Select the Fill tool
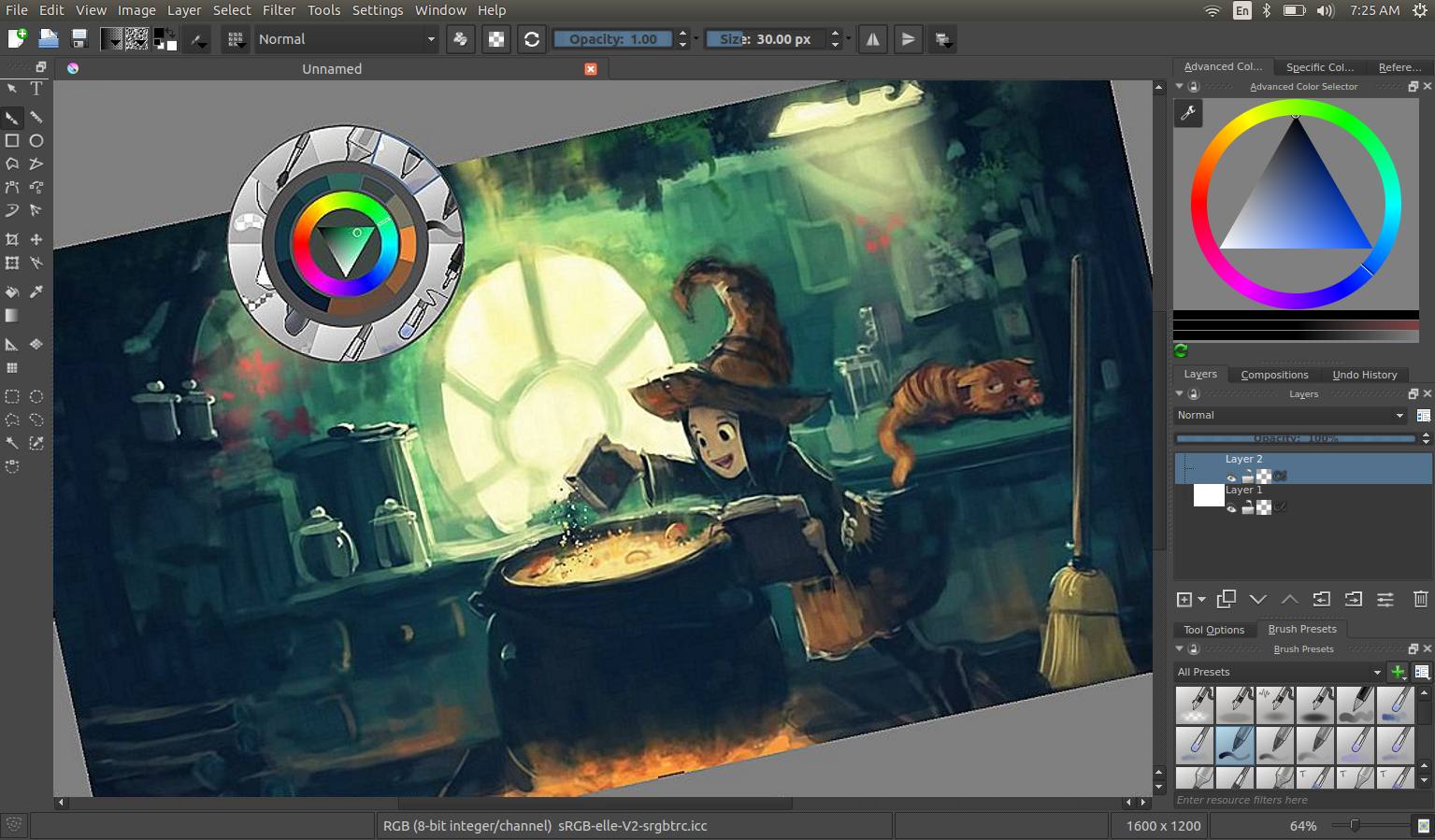Viewport: 1435px width, 840px height. 12,292
